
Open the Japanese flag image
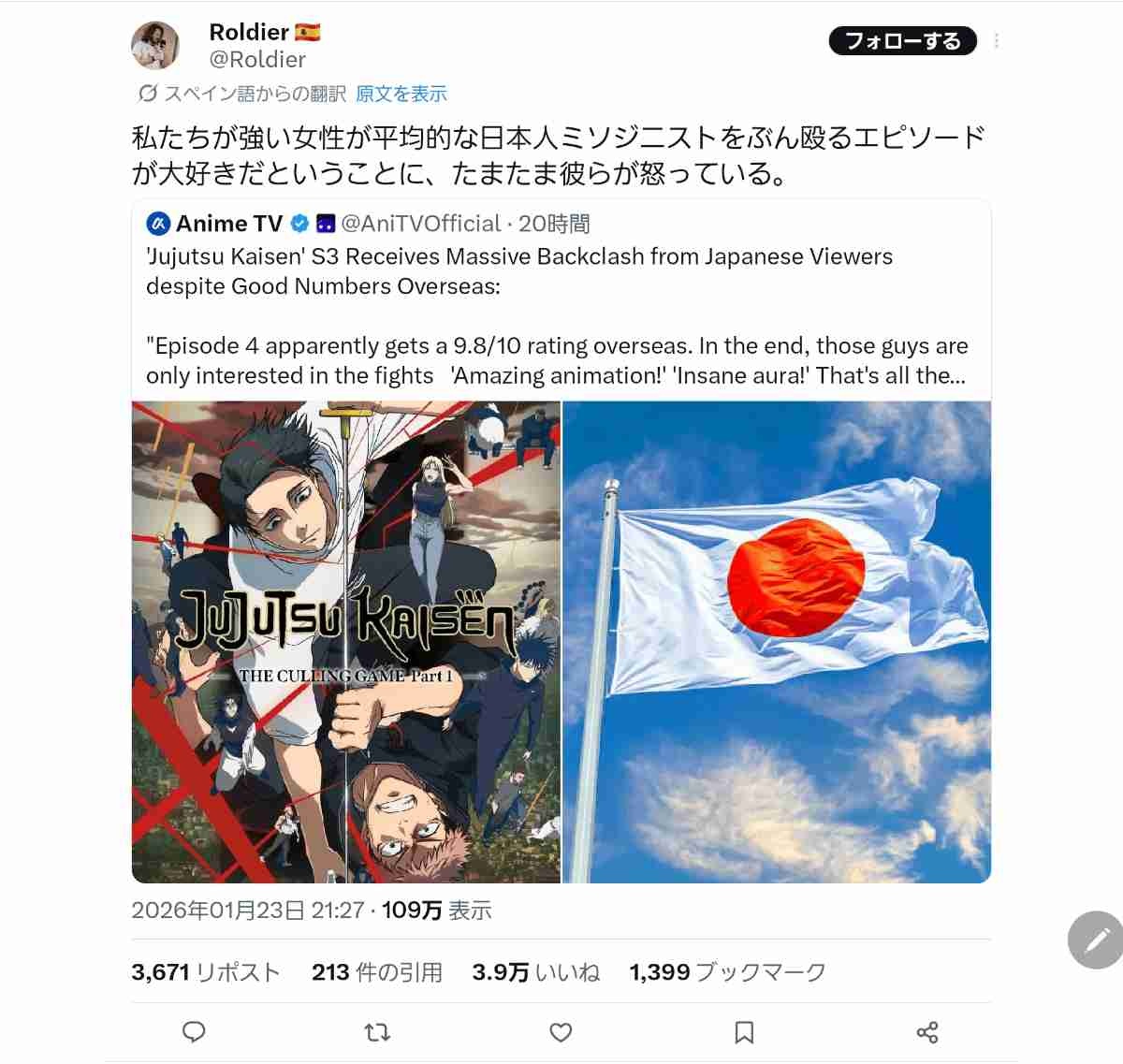777,642
